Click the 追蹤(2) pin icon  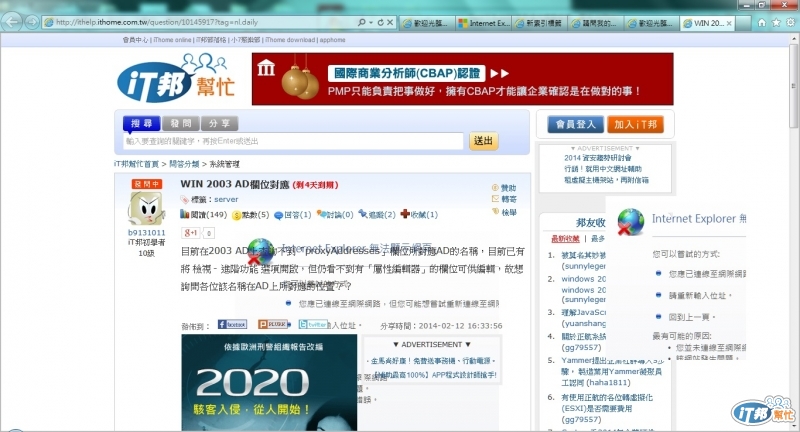[363, 214]
